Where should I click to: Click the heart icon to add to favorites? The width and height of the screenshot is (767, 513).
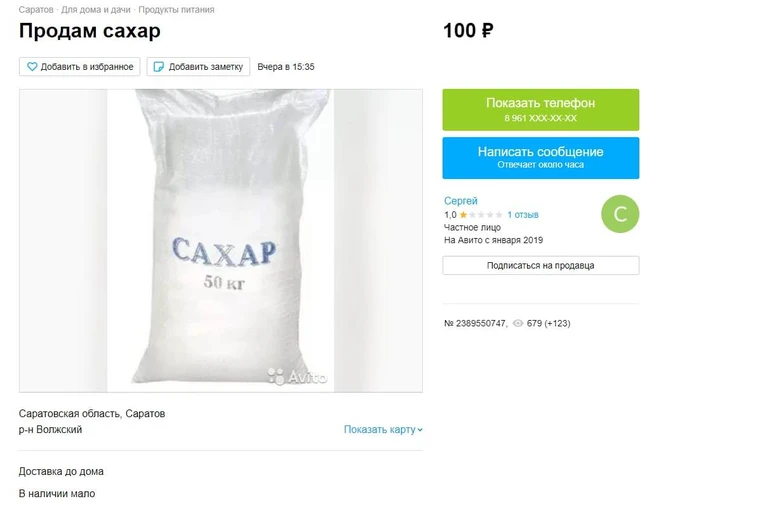[x=32, y=67]
